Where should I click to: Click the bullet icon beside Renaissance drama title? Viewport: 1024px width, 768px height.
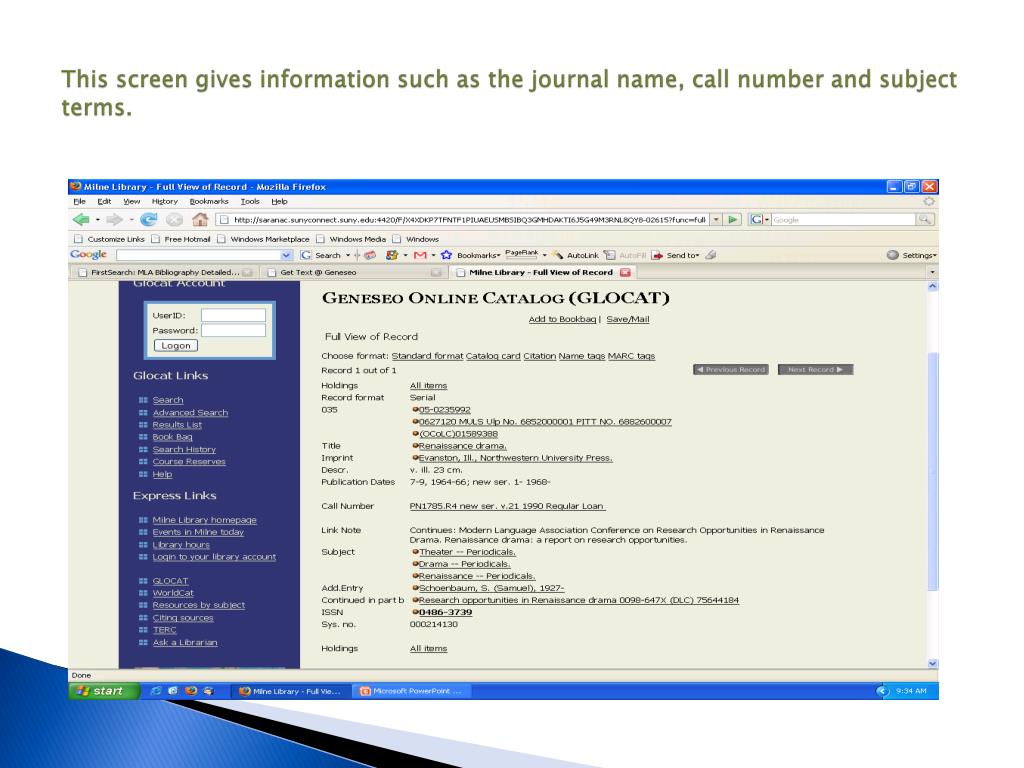[415, 445]
